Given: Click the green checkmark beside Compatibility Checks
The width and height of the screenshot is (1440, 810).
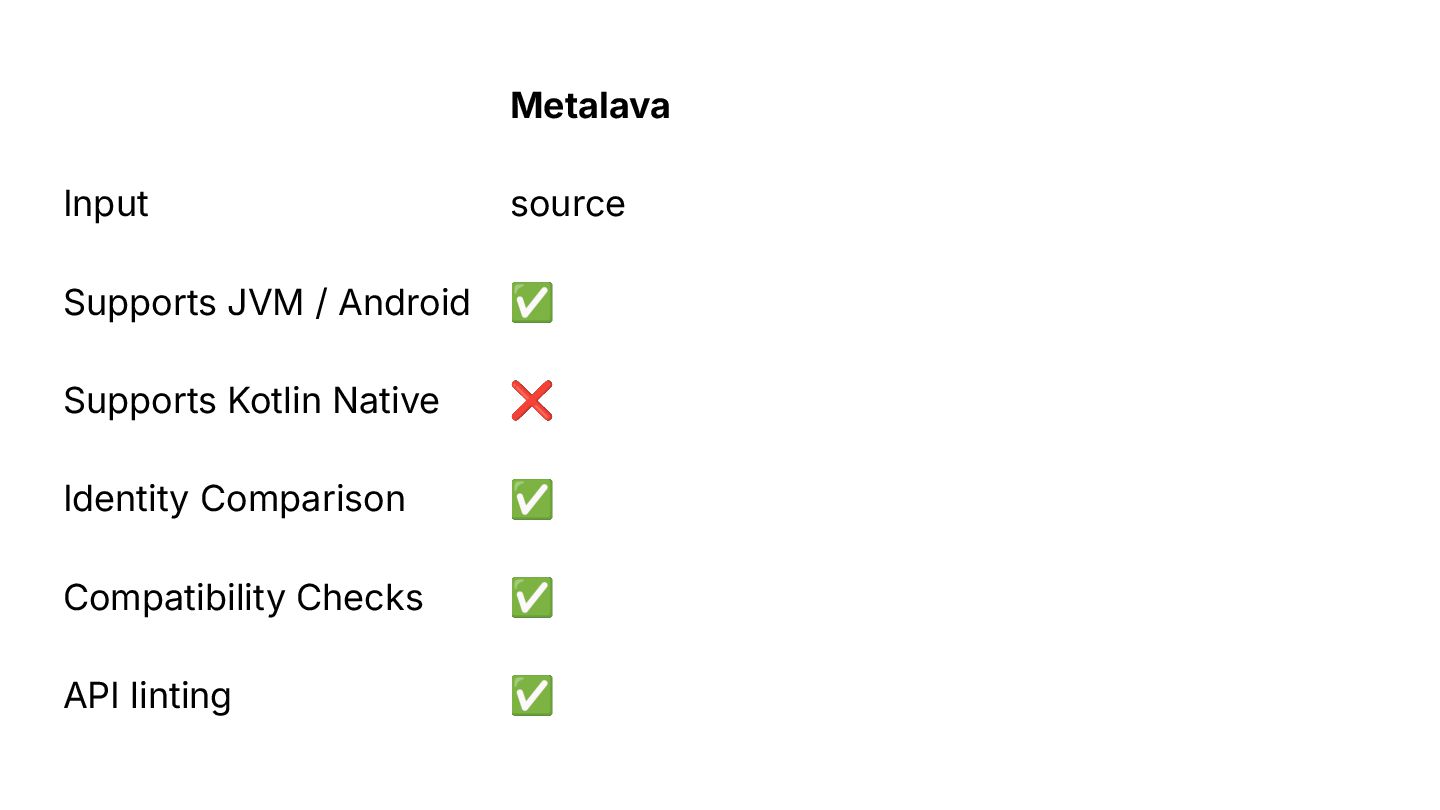Looking at the screenshot, I should click(x=532, y=597).
